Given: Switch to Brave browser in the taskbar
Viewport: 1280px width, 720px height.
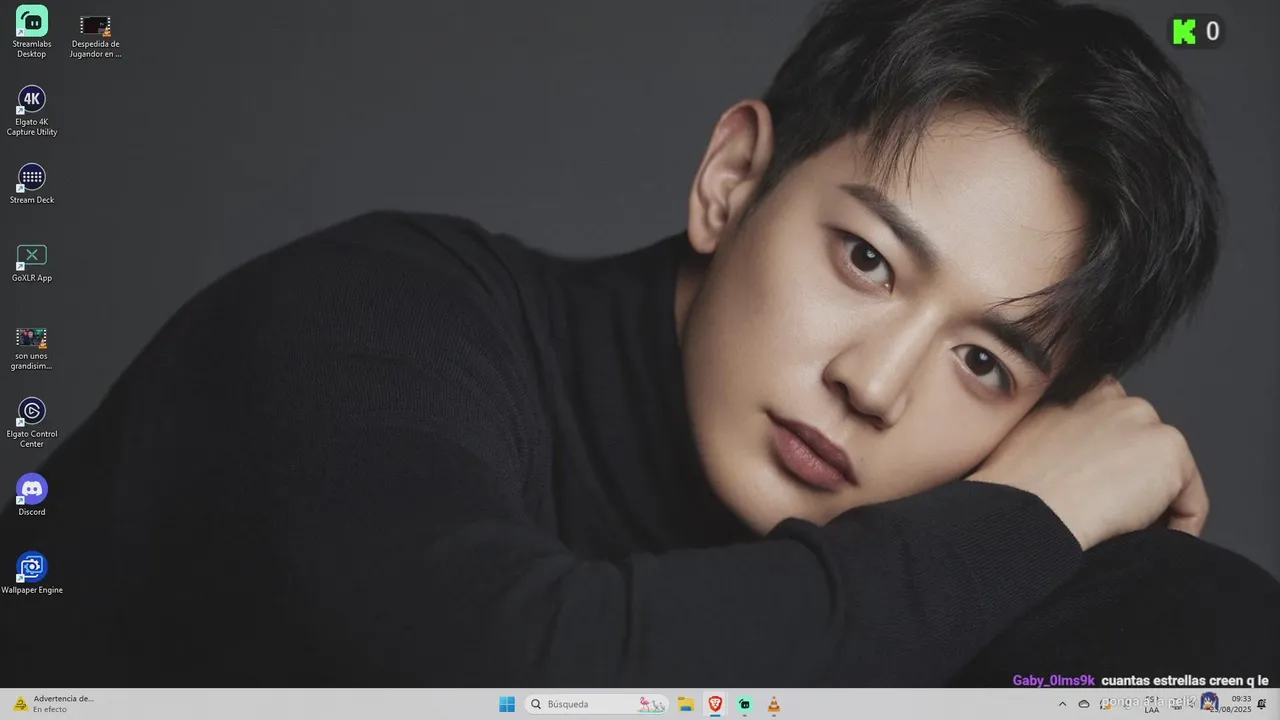Looking at the screenshot, I should click(x=715, y=704).
